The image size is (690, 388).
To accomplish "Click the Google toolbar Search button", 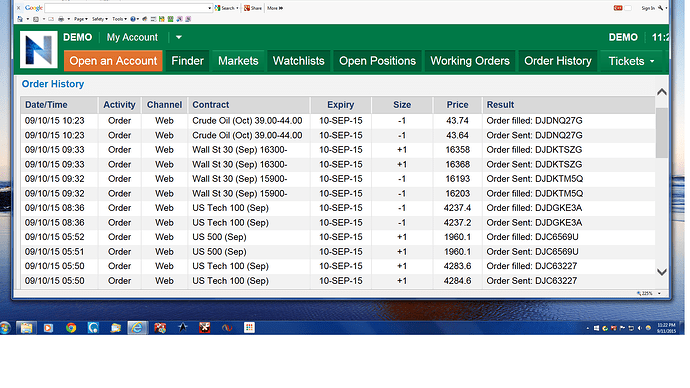I will point(227,8).
